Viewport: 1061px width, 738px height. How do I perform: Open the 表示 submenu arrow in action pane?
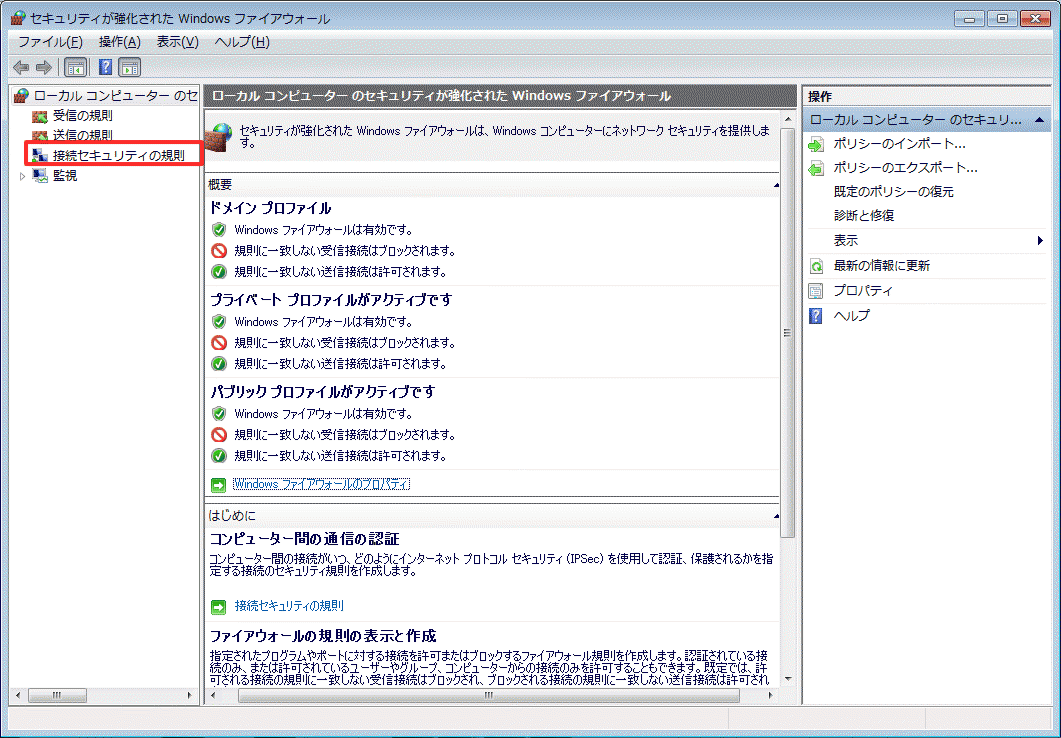pyautogui.click(x=1039, y=241)
